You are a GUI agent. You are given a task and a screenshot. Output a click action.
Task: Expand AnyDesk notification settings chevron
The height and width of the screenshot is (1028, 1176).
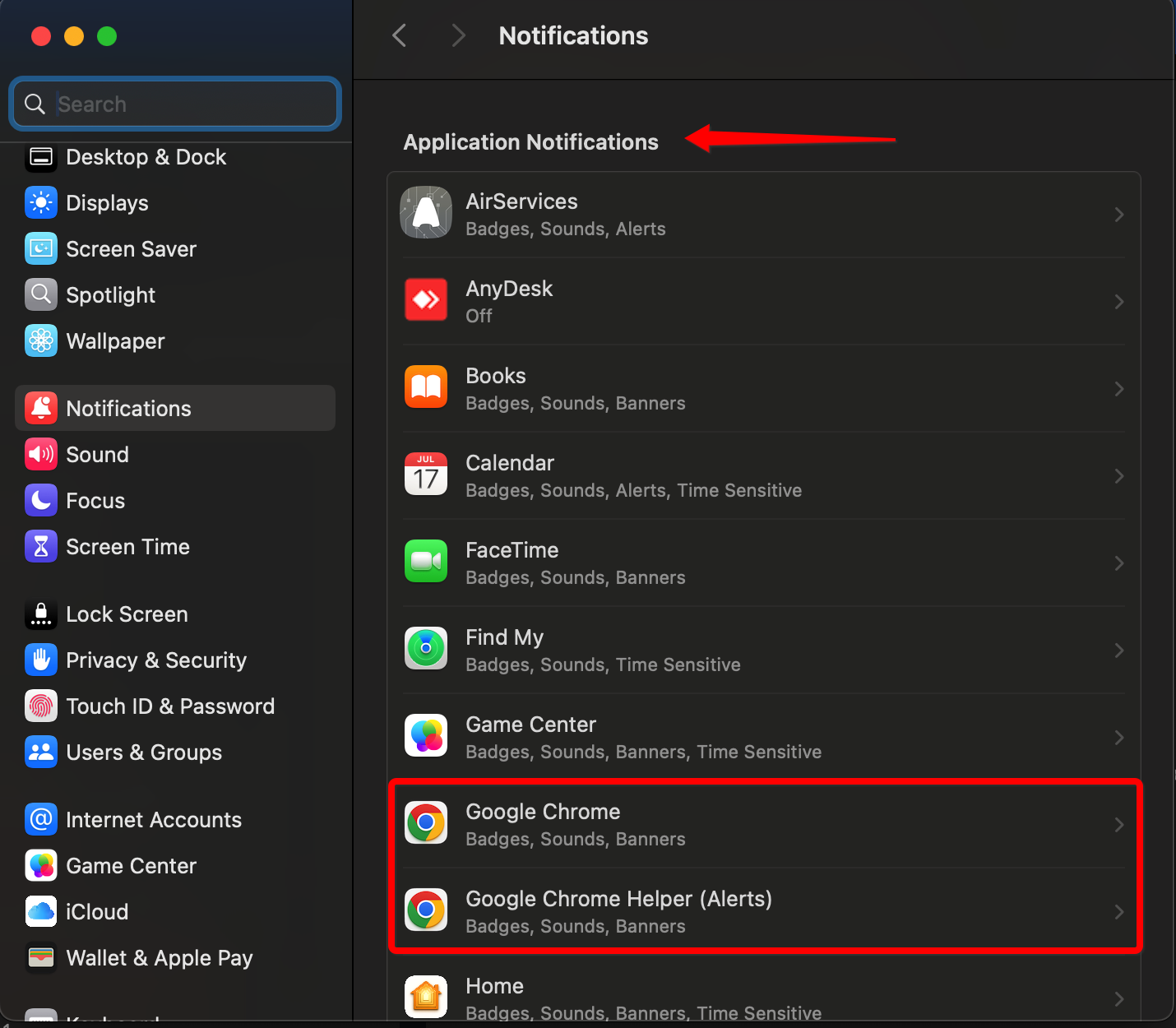tap(1119, 302)
